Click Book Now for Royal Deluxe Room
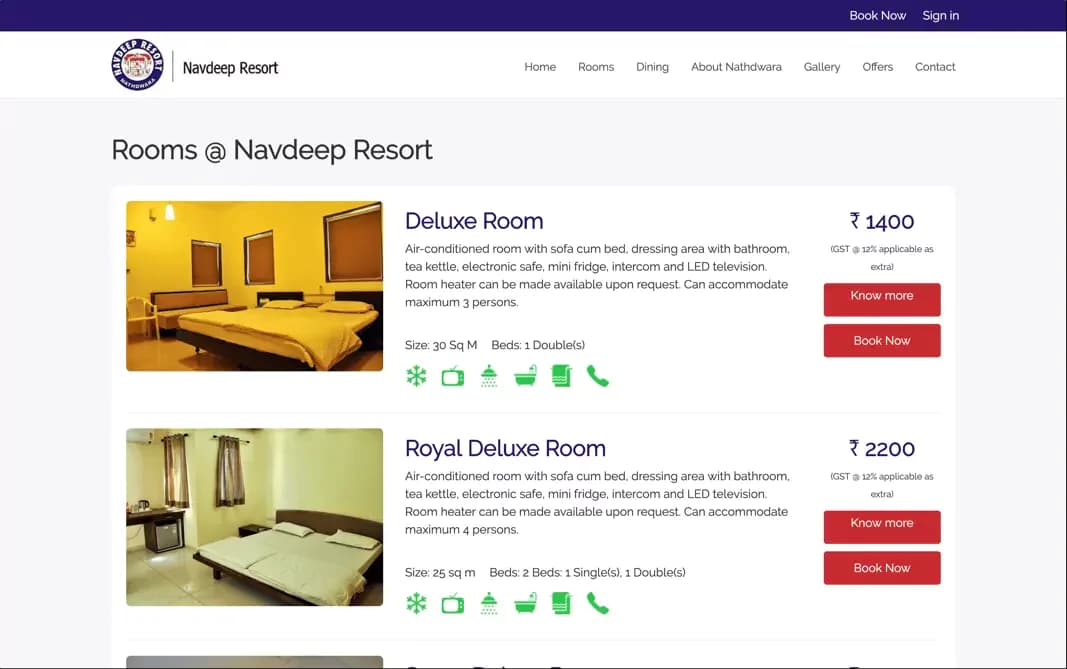Screen dimensions: 1067x669 pos(882,568)
